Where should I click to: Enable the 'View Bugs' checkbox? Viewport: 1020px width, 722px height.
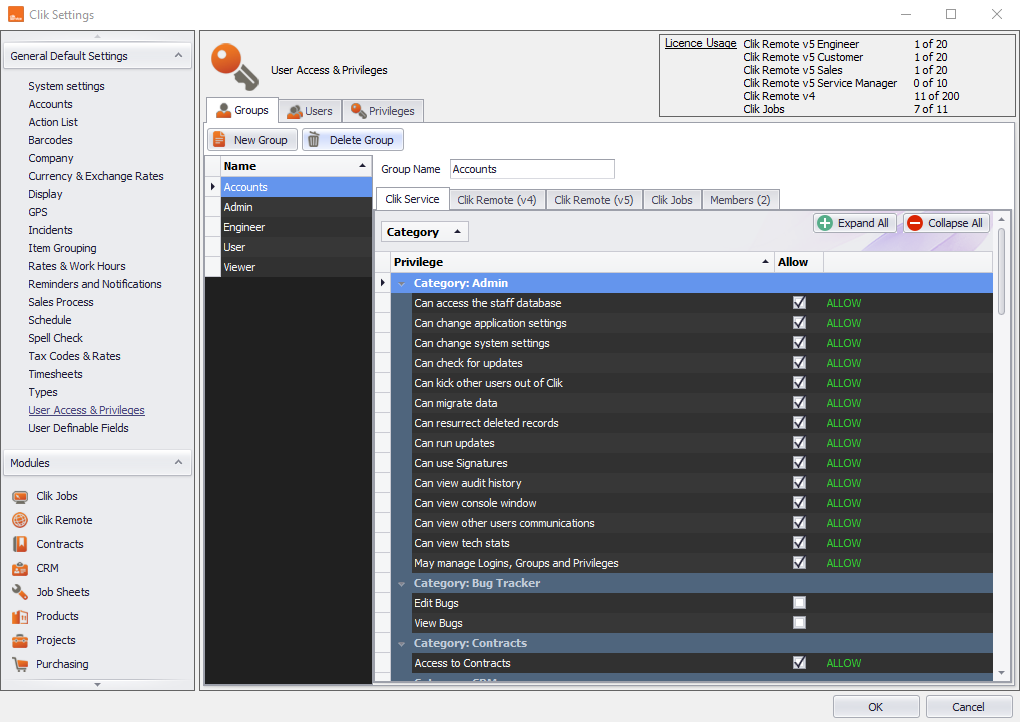799,623
